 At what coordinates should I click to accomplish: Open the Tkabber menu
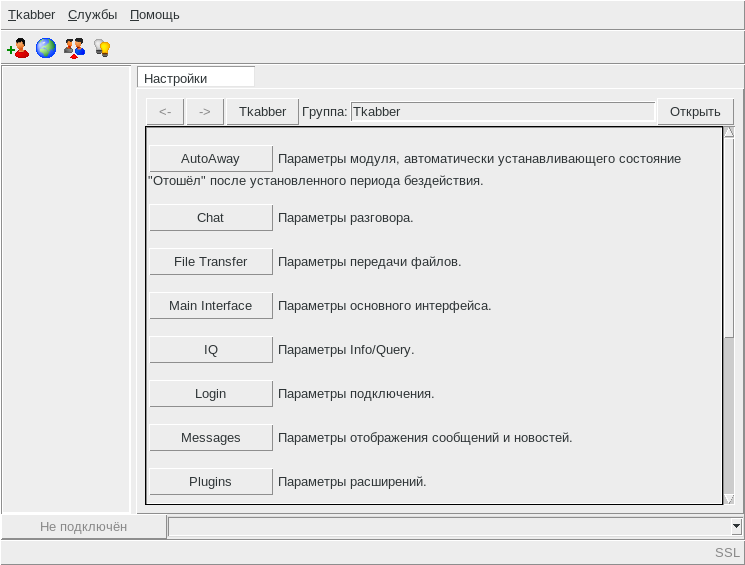tap(31, 15)
